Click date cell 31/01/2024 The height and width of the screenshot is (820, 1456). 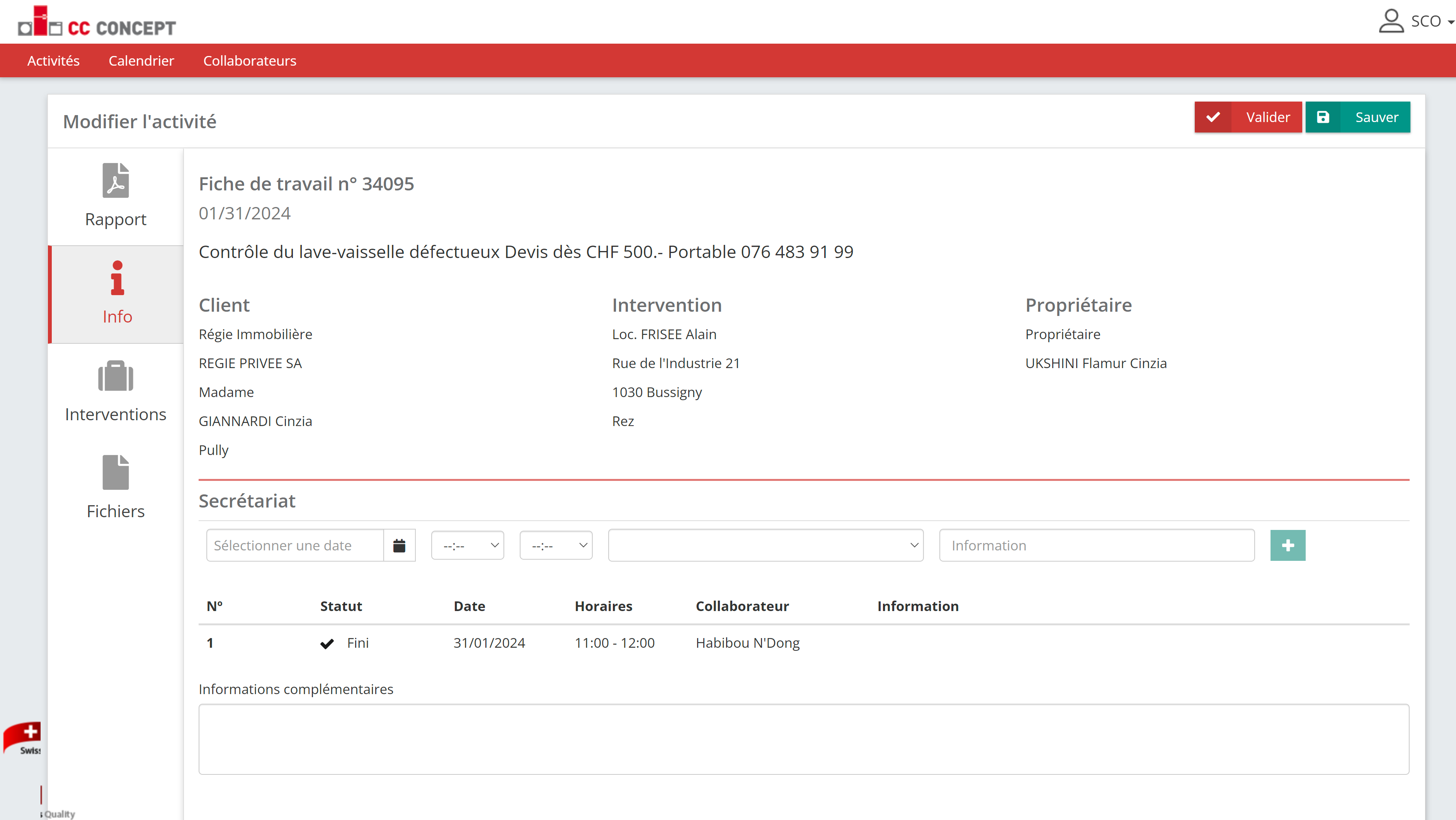(489, 643)
